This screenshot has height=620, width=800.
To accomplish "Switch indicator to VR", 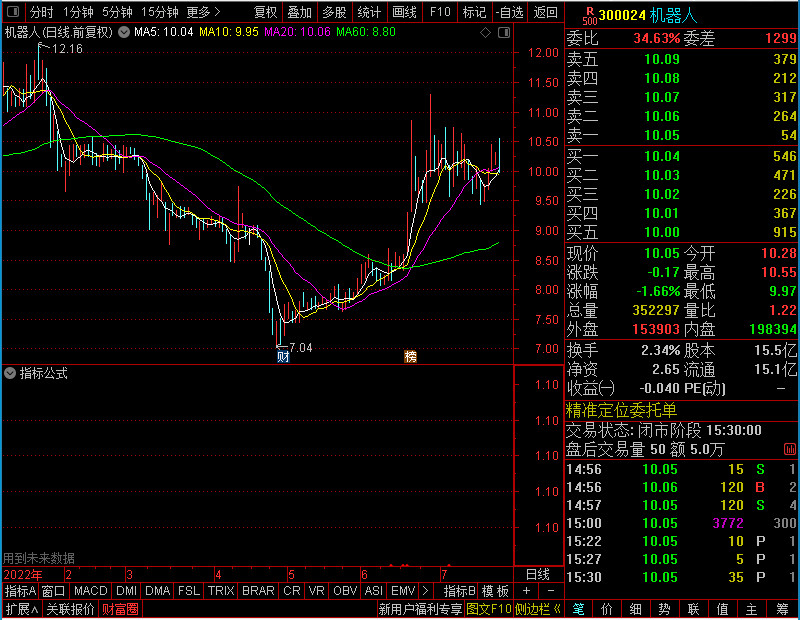I will [x=316, y=591].
